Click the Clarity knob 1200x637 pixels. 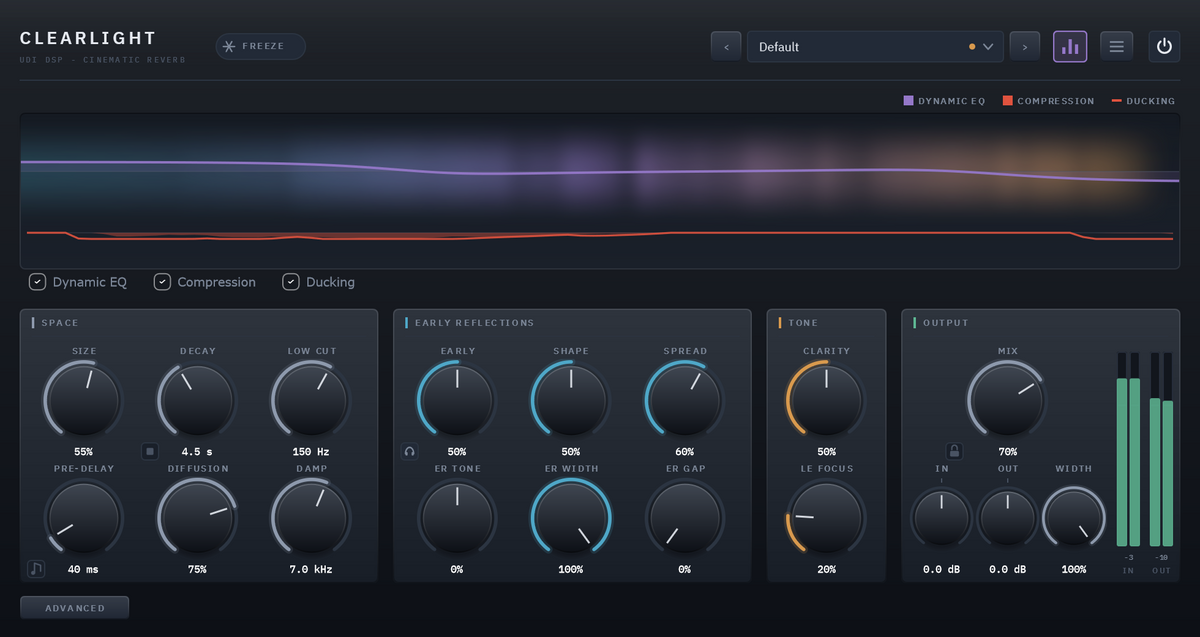pos(826,399)
